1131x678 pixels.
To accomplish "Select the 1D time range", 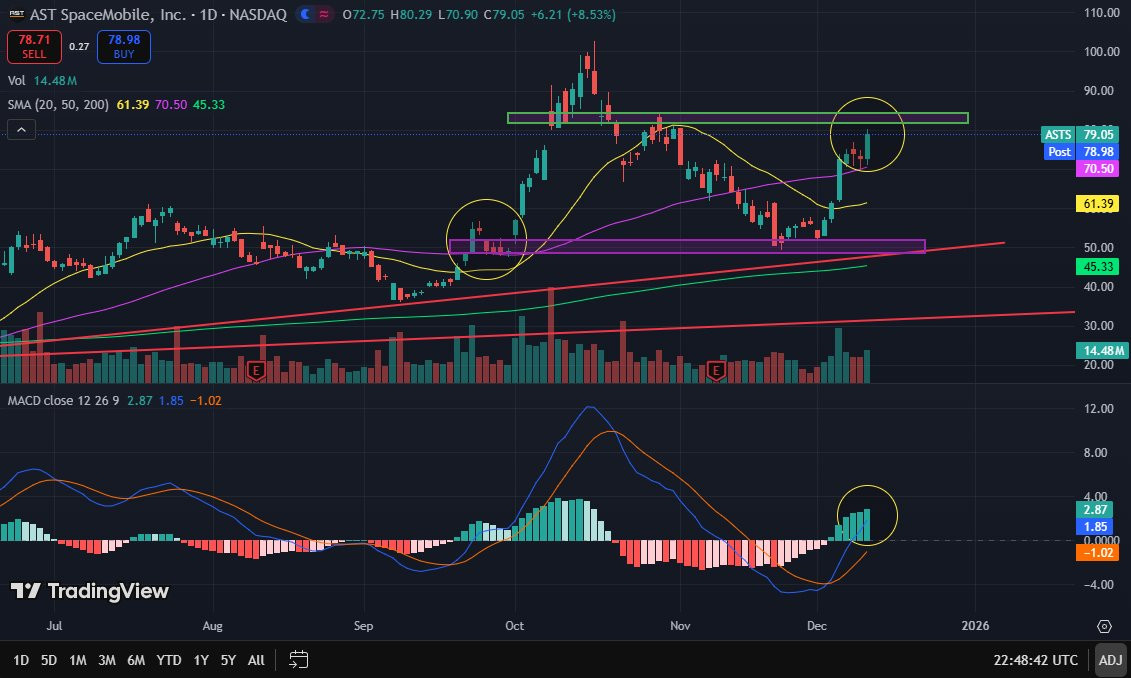I will (21, 660).
